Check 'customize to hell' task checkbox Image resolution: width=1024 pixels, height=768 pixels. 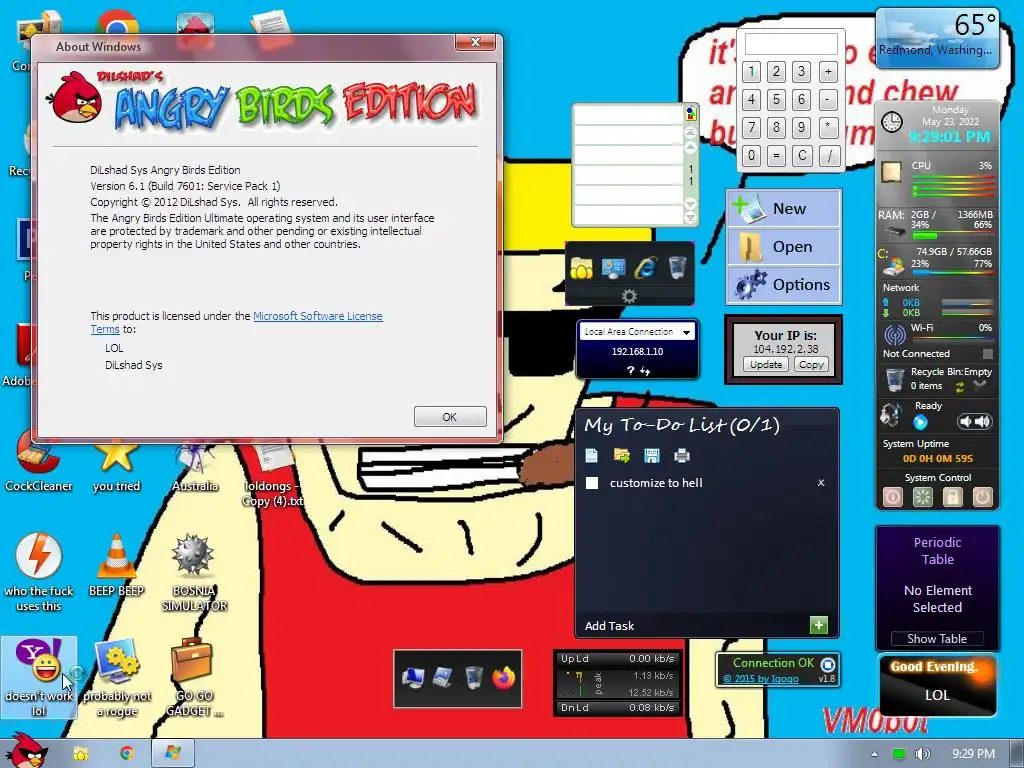(592, 483)
